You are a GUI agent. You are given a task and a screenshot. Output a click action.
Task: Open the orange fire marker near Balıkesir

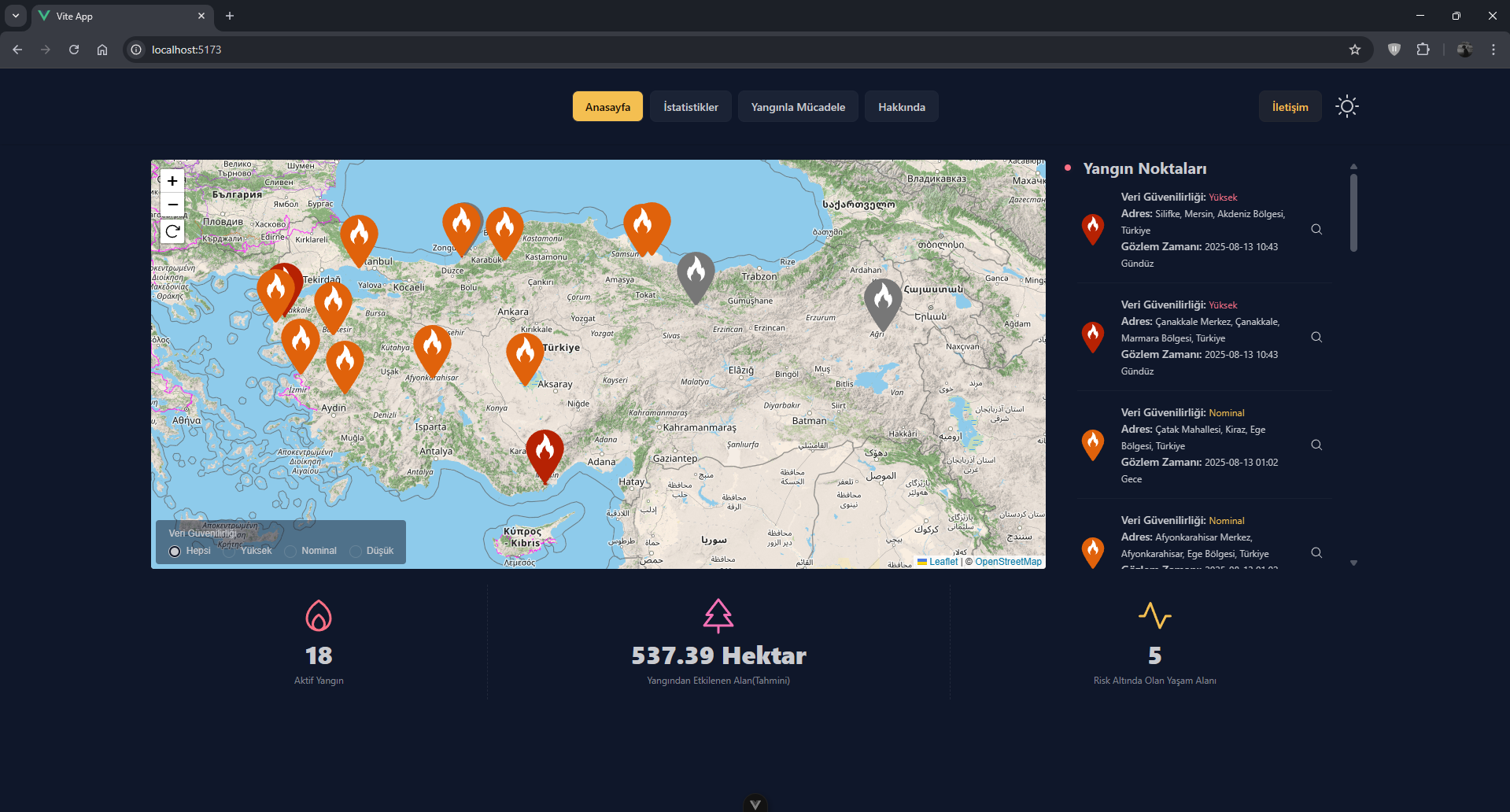333,306
